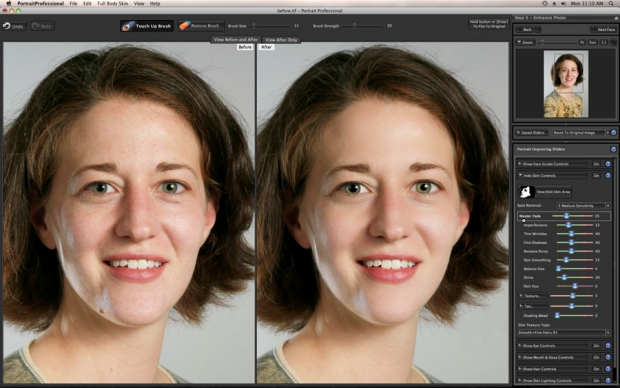Click the 1:1 zoom button
620x388 pixels.
click(603, 42)
